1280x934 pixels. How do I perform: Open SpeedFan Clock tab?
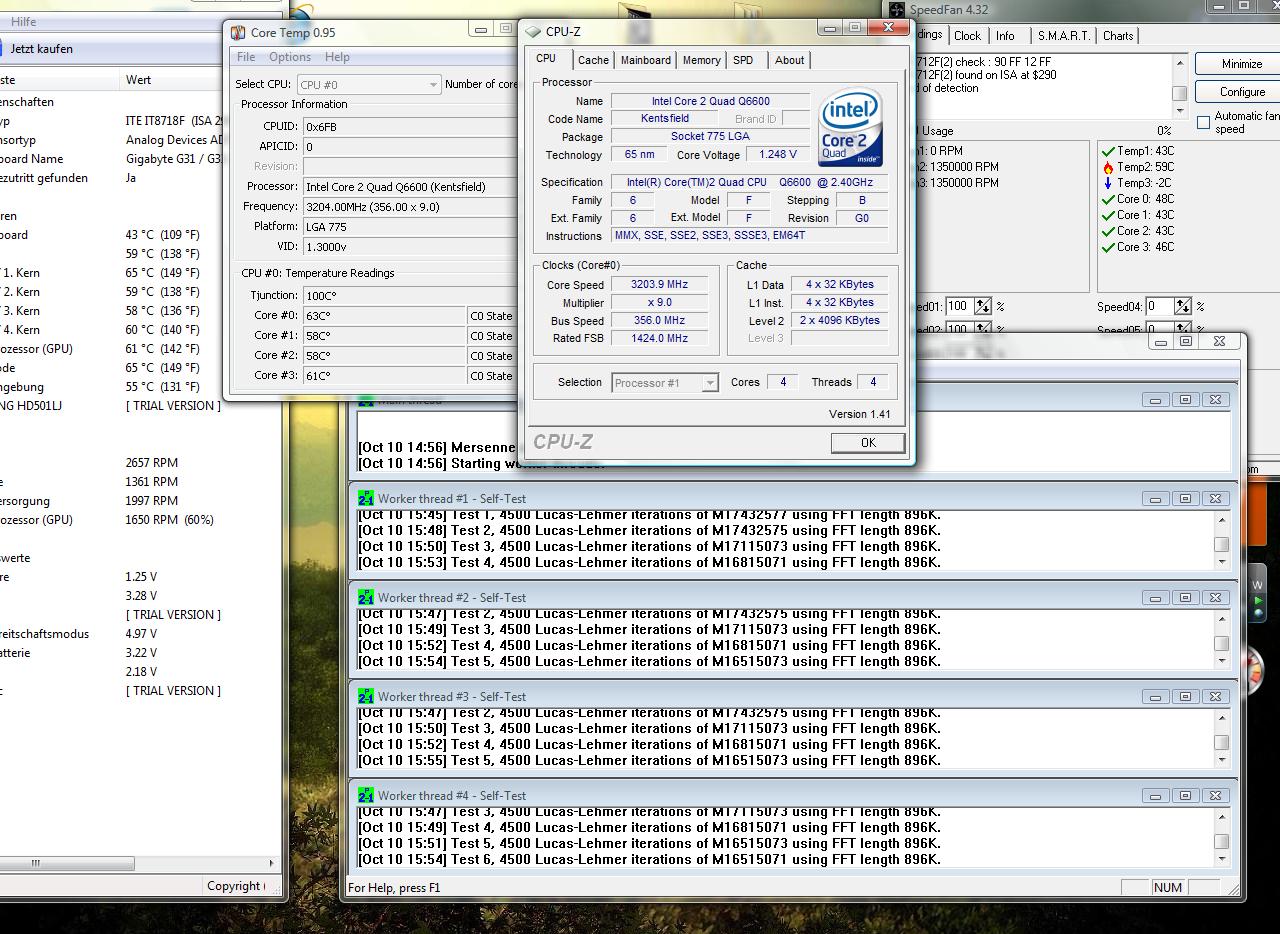[967, 35]
